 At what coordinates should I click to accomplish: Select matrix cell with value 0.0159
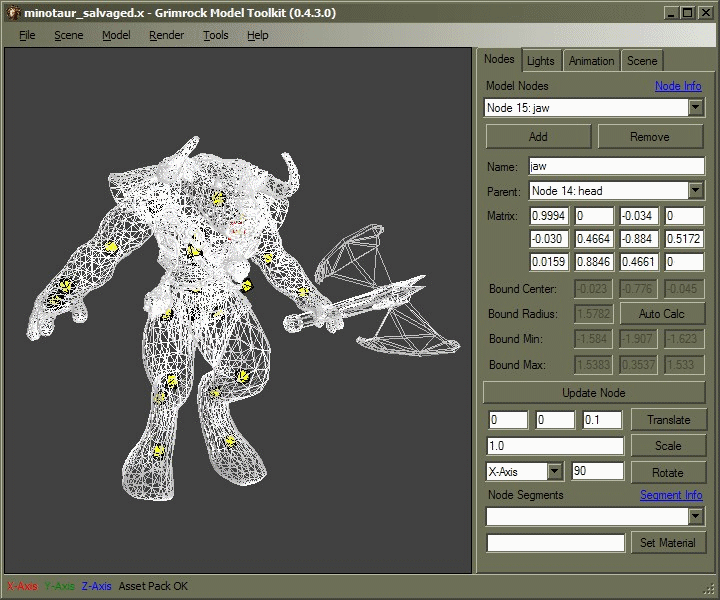(549, 262)
